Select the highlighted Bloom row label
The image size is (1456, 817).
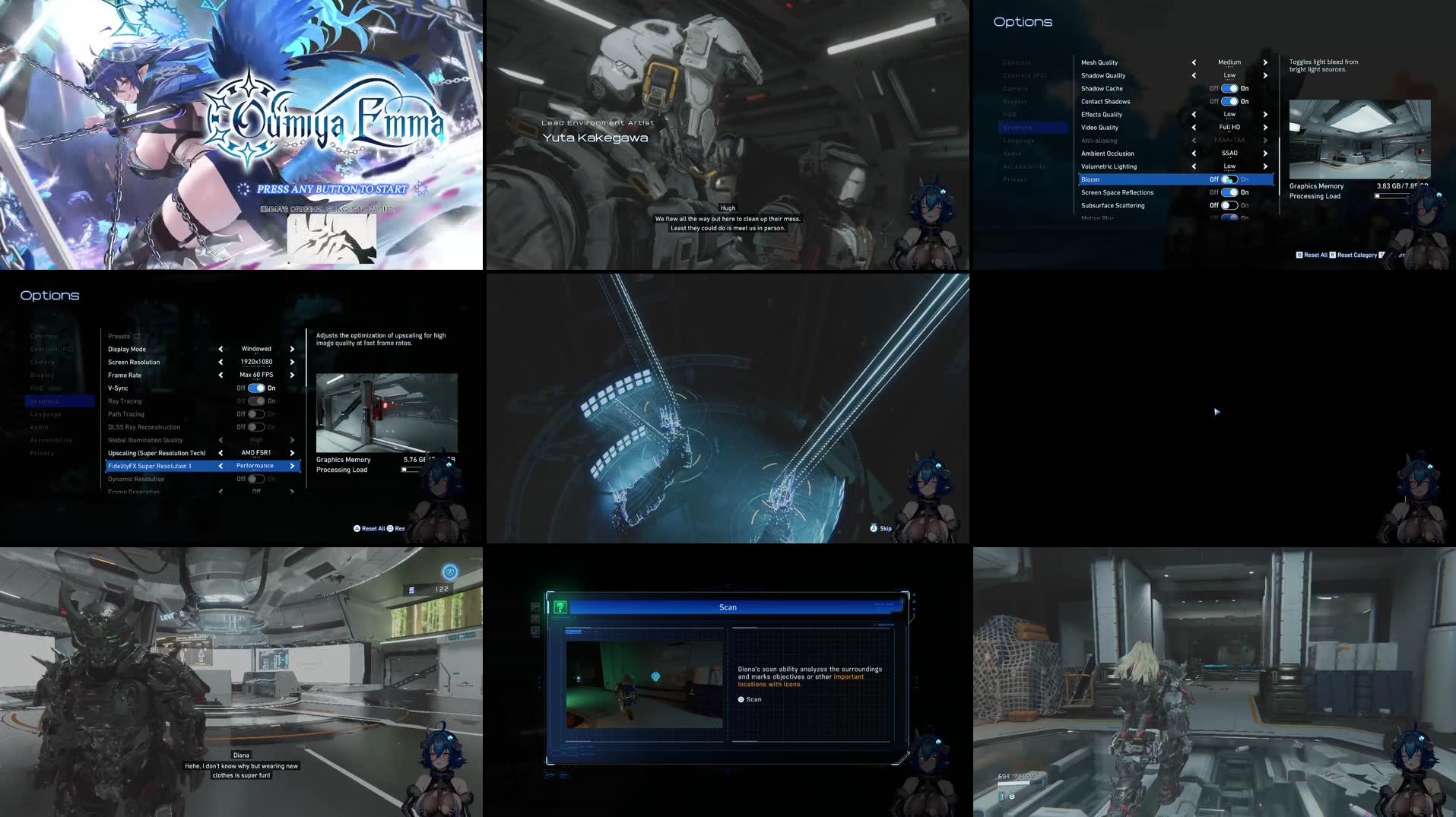coord(1090,179)
